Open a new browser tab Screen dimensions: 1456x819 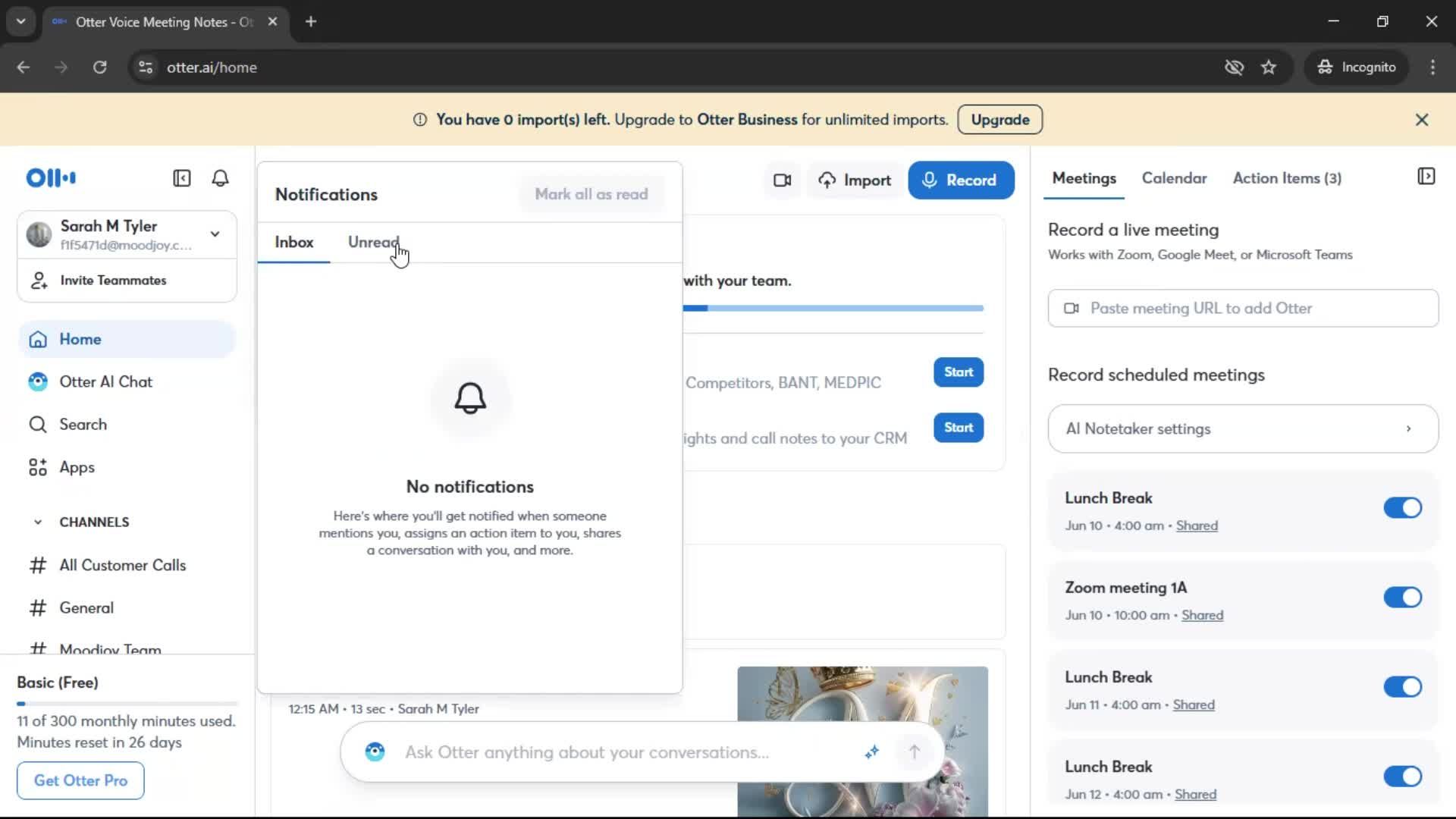[x=311, y=21]
